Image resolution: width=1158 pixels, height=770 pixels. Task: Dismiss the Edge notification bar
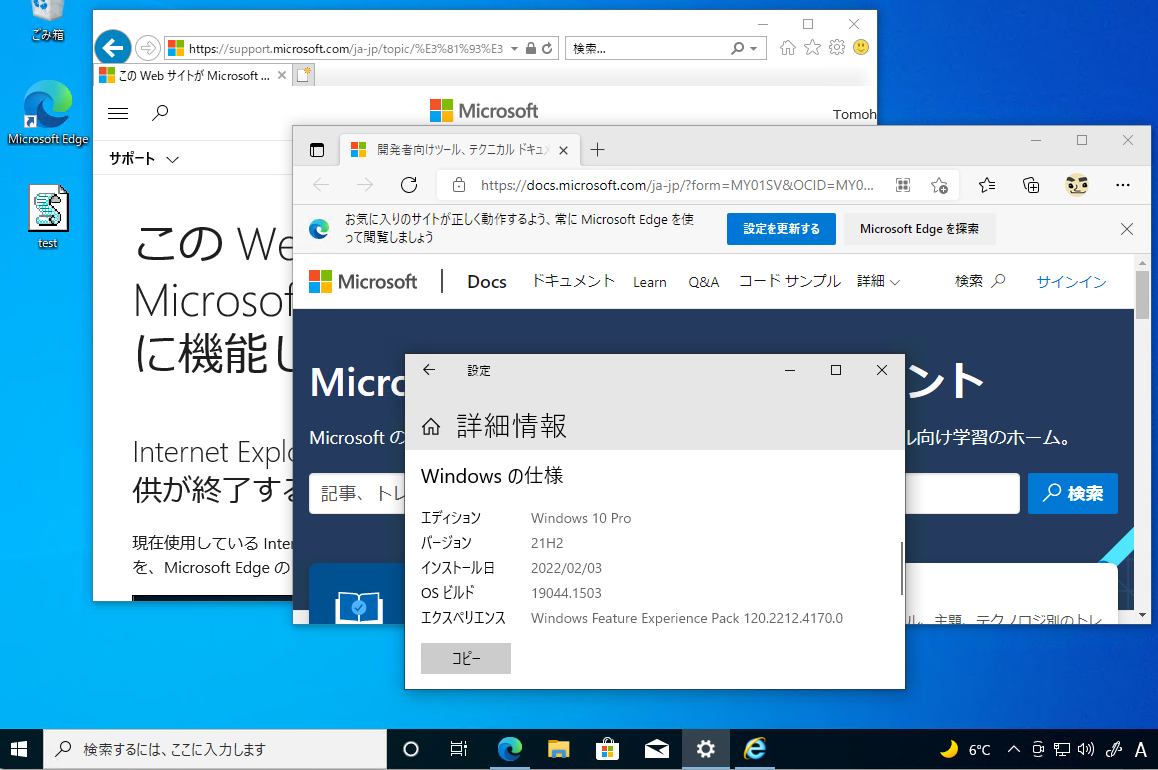tap(1126, 229)
